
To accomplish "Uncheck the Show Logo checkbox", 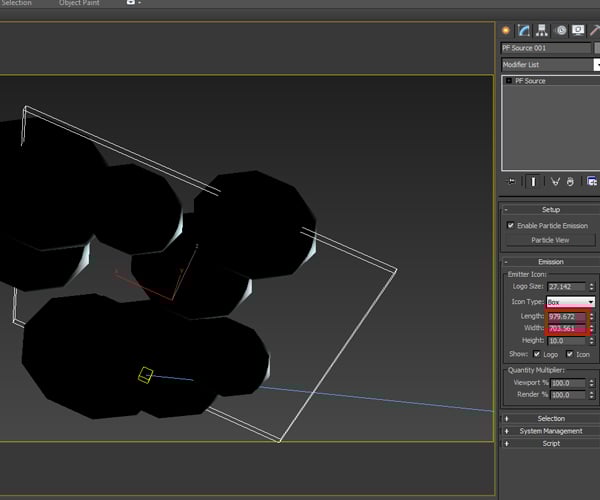I will pyautogui.click(x=538, y=354).
